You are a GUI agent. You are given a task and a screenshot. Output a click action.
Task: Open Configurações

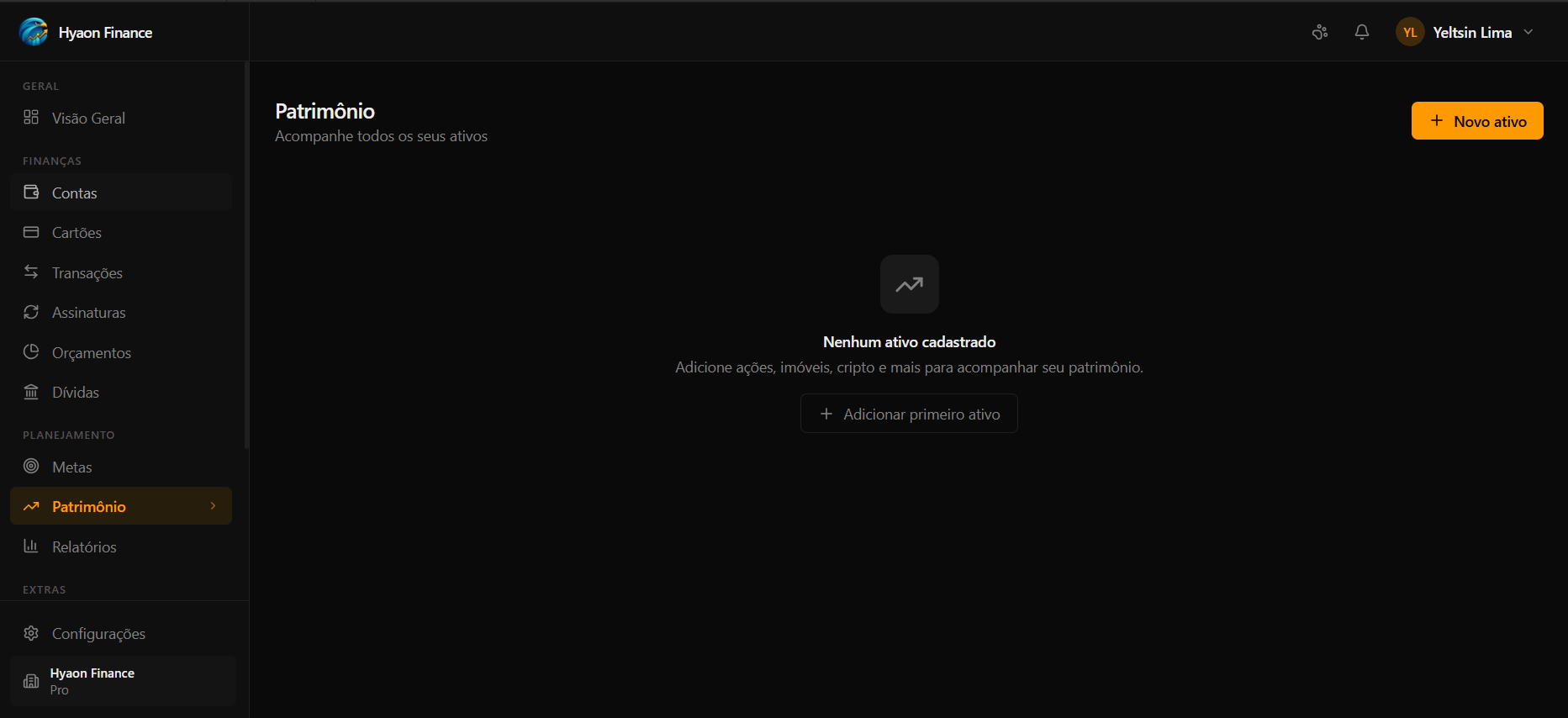[x=121, y=634]
